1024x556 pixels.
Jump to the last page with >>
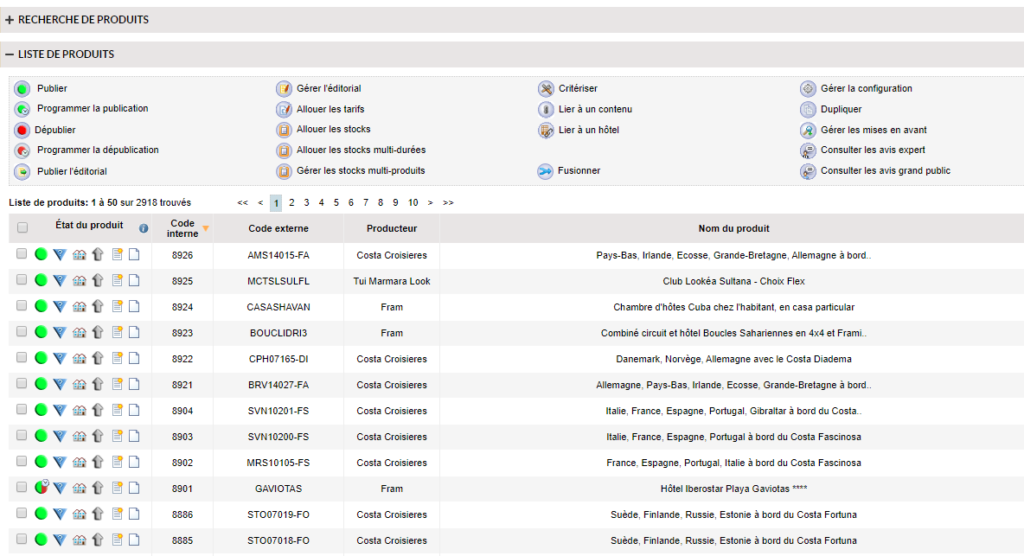pos(448,203)
